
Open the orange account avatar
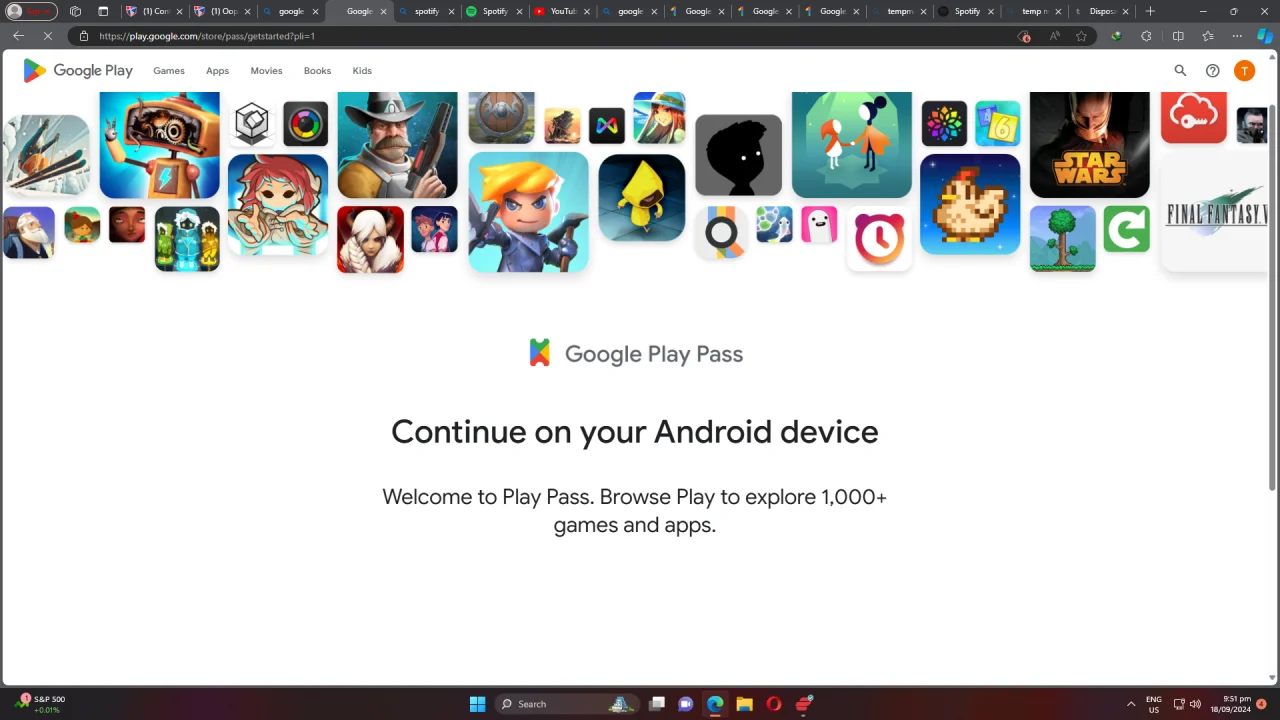point(1244,71)
